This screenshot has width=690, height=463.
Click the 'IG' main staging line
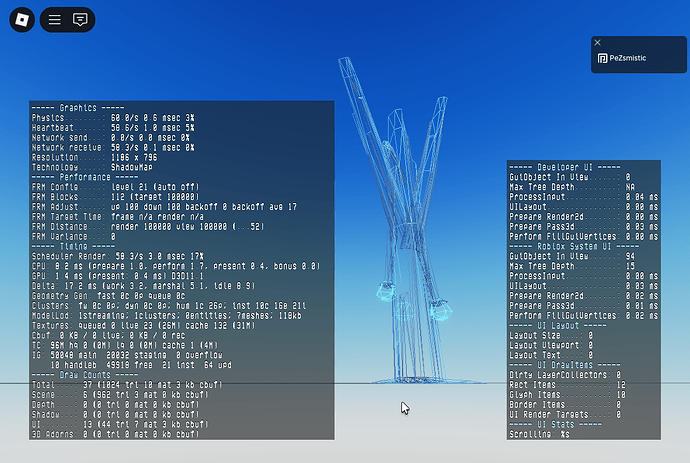point(127,355)
